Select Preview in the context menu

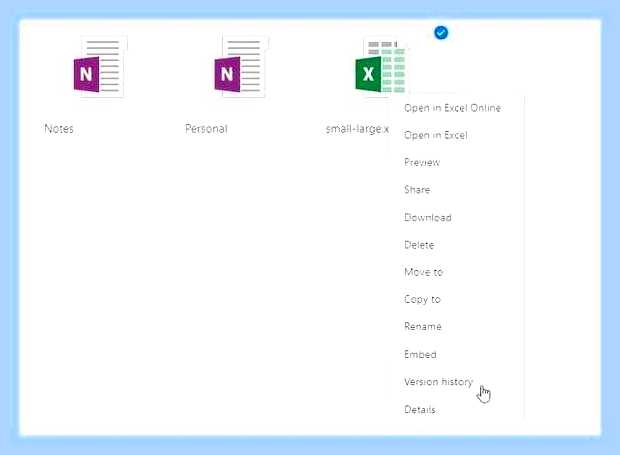tap(422, 162)
